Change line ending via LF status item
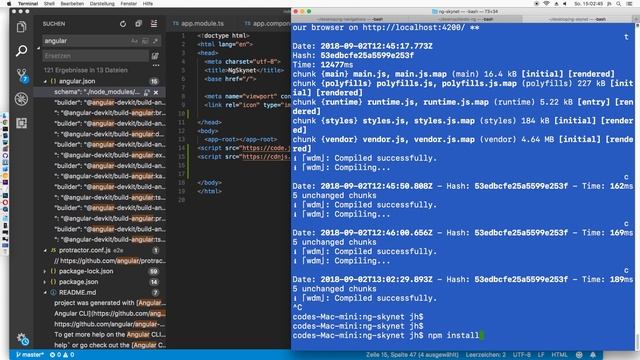The width and height of the screenshot is (640, 360). pos(541,355)
